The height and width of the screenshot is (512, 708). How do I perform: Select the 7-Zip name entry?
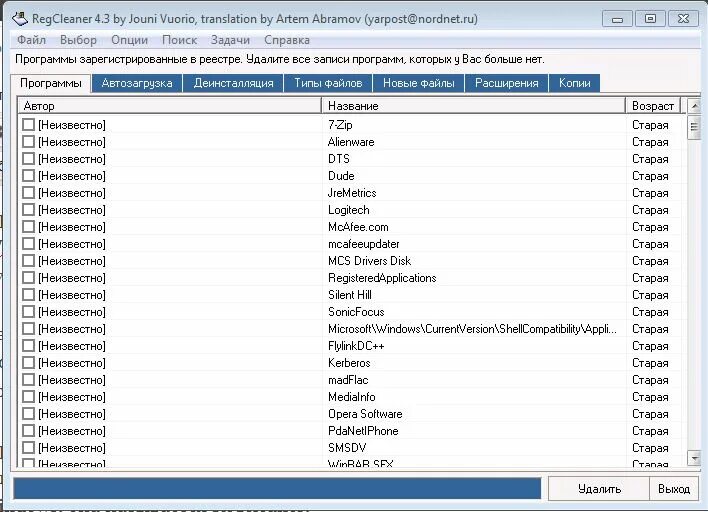pyautogui.click(x=340, y=125)
